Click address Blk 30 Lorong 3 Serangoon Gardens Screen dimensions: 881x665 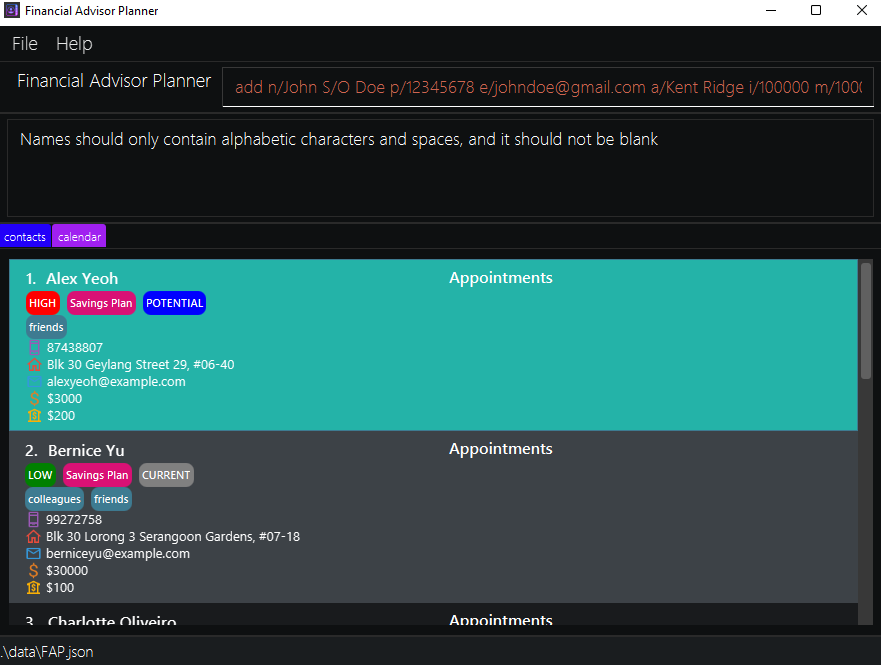(x=173, y=536)
